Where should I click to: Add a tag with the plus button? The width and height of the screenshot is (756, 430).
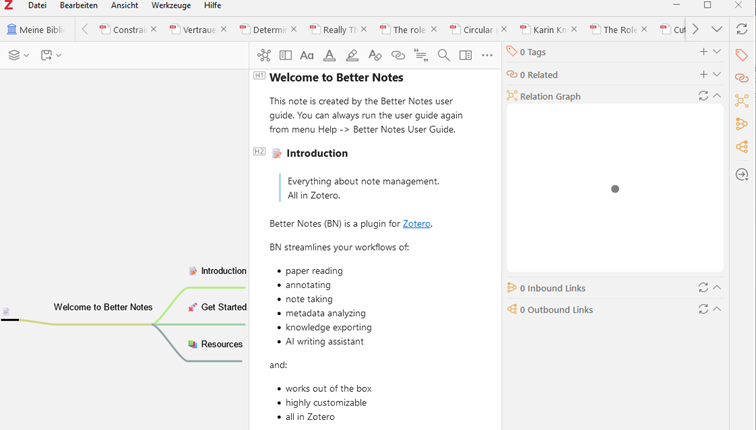(x=703, y=52)
